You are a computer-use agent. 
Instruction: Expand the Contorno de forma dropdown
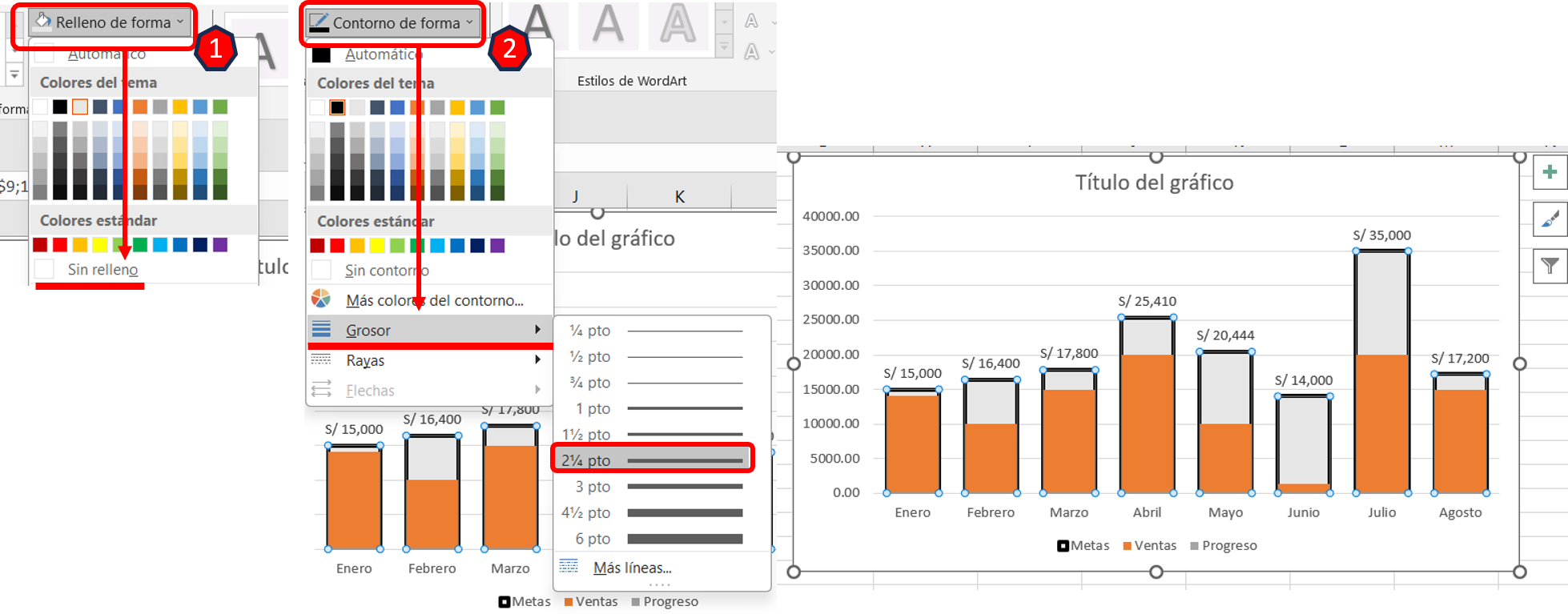click(393, 22)
